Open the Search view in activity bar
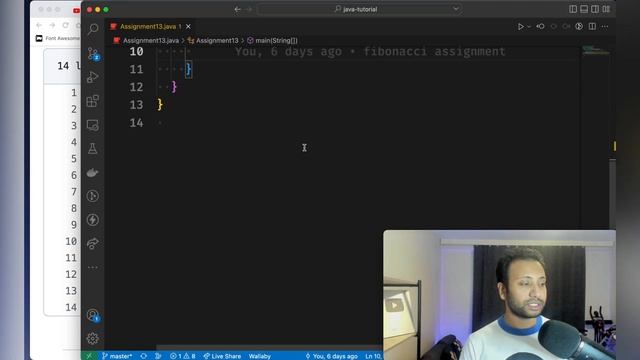640x360 pixels. coord(93,29)
